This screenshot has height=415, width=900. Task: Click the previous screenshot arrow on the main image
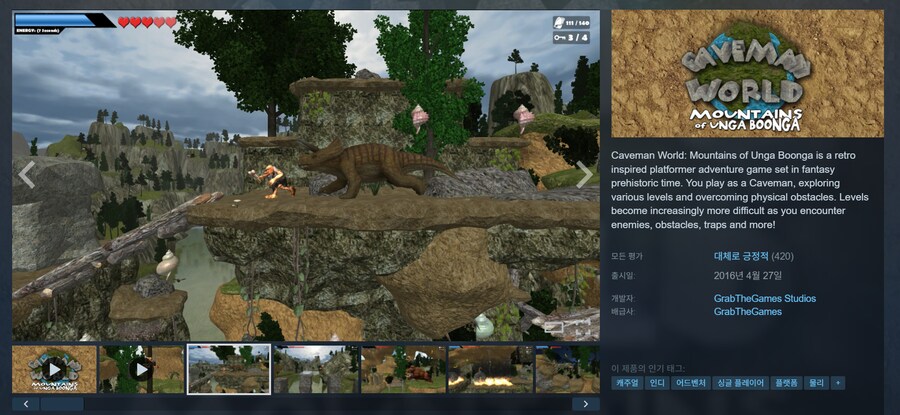click(x=27, y=175)
